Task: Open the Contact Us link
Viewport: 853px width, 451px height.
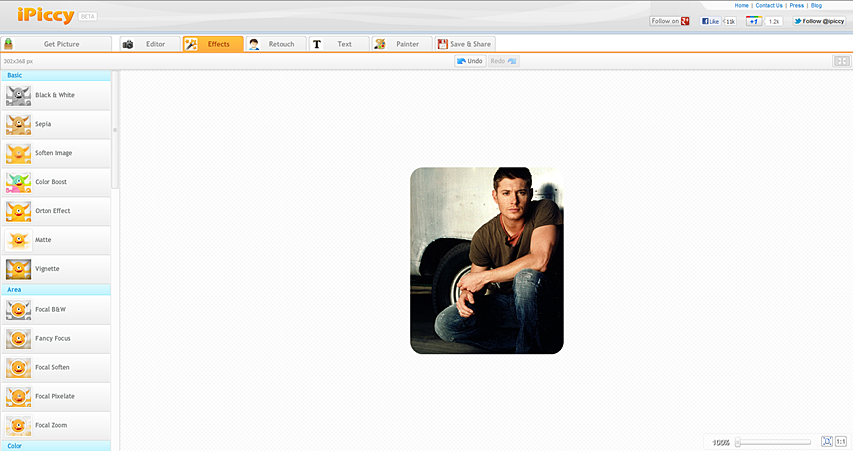Action: [x=769, y=5]
